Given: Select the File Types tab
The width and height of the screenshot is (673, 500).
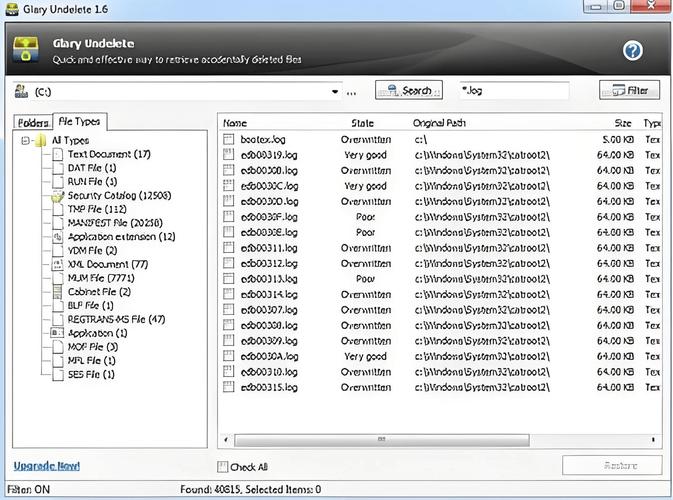Looking at the screenshot, I should (77, 122).
